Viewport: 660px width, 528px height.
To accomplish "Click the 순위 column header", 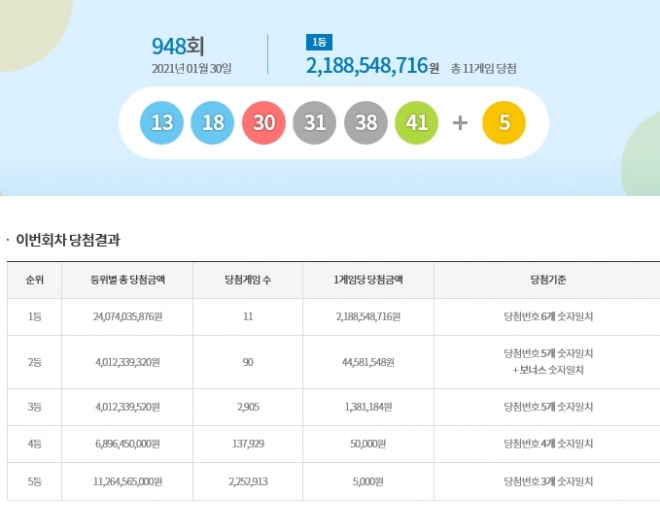I will [x=34, y=280].
